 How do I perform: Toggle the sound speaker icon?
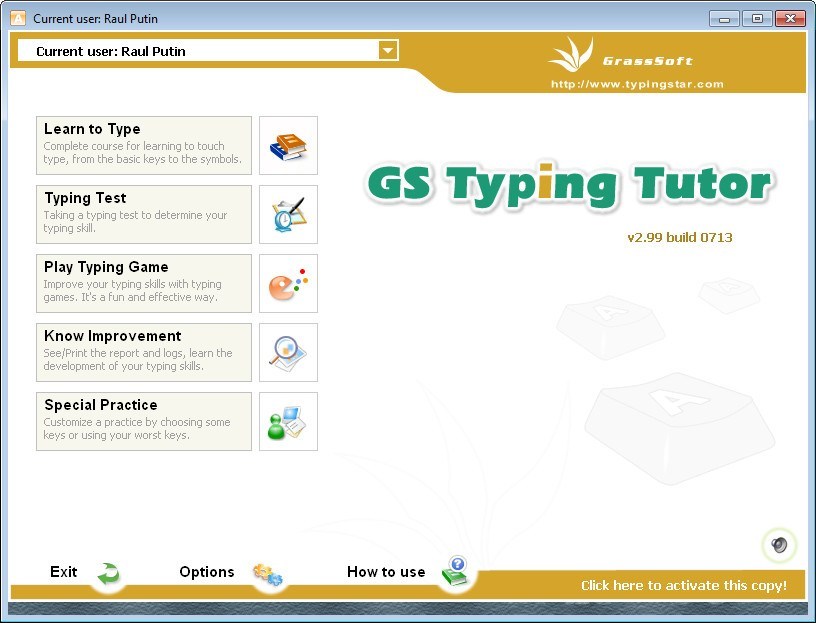click(779, 545)
